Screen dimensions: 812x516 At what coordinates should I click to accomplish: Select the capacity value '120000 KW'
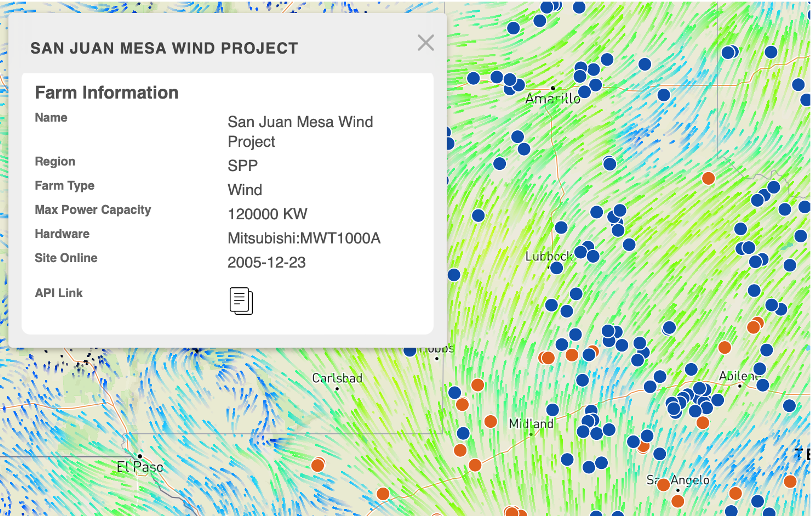coord(267,214)
